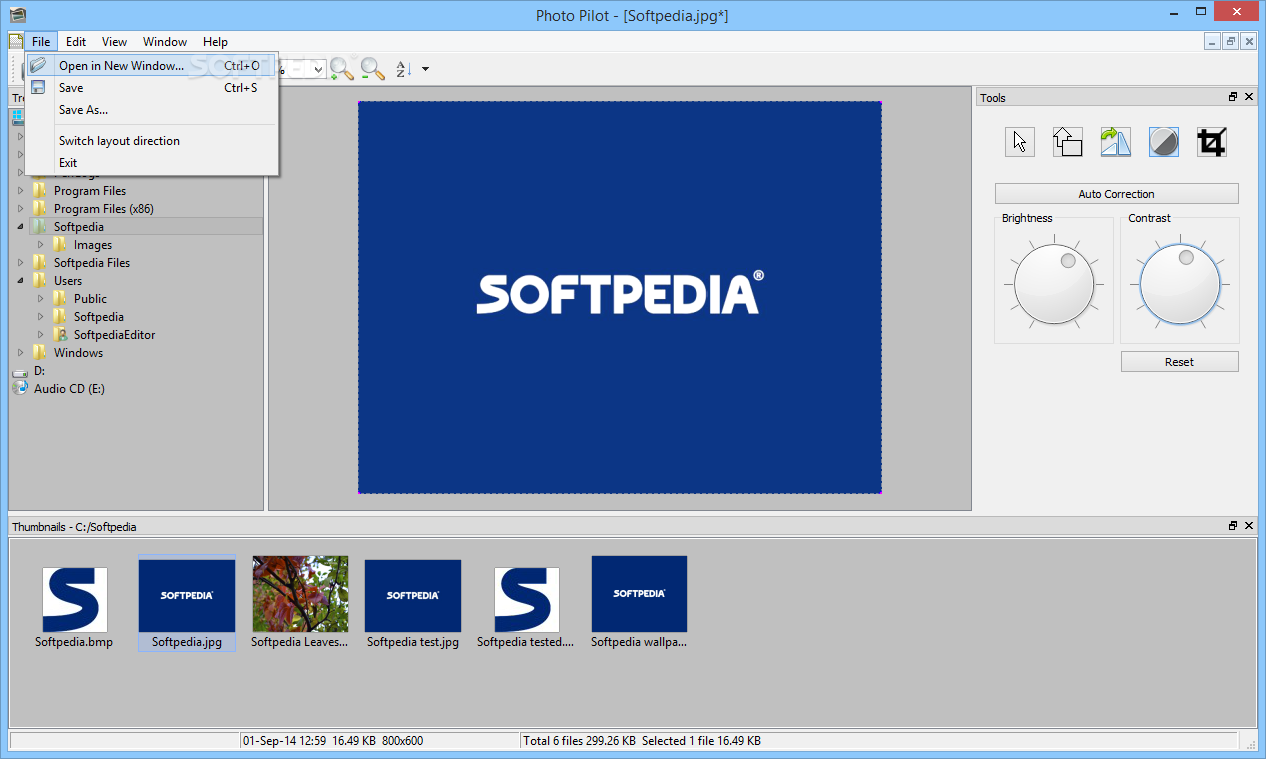Image resolution: width=1266 pixels, height=759 pixels.
Task: Expand the Program Files folder
Action: [21, 190]
